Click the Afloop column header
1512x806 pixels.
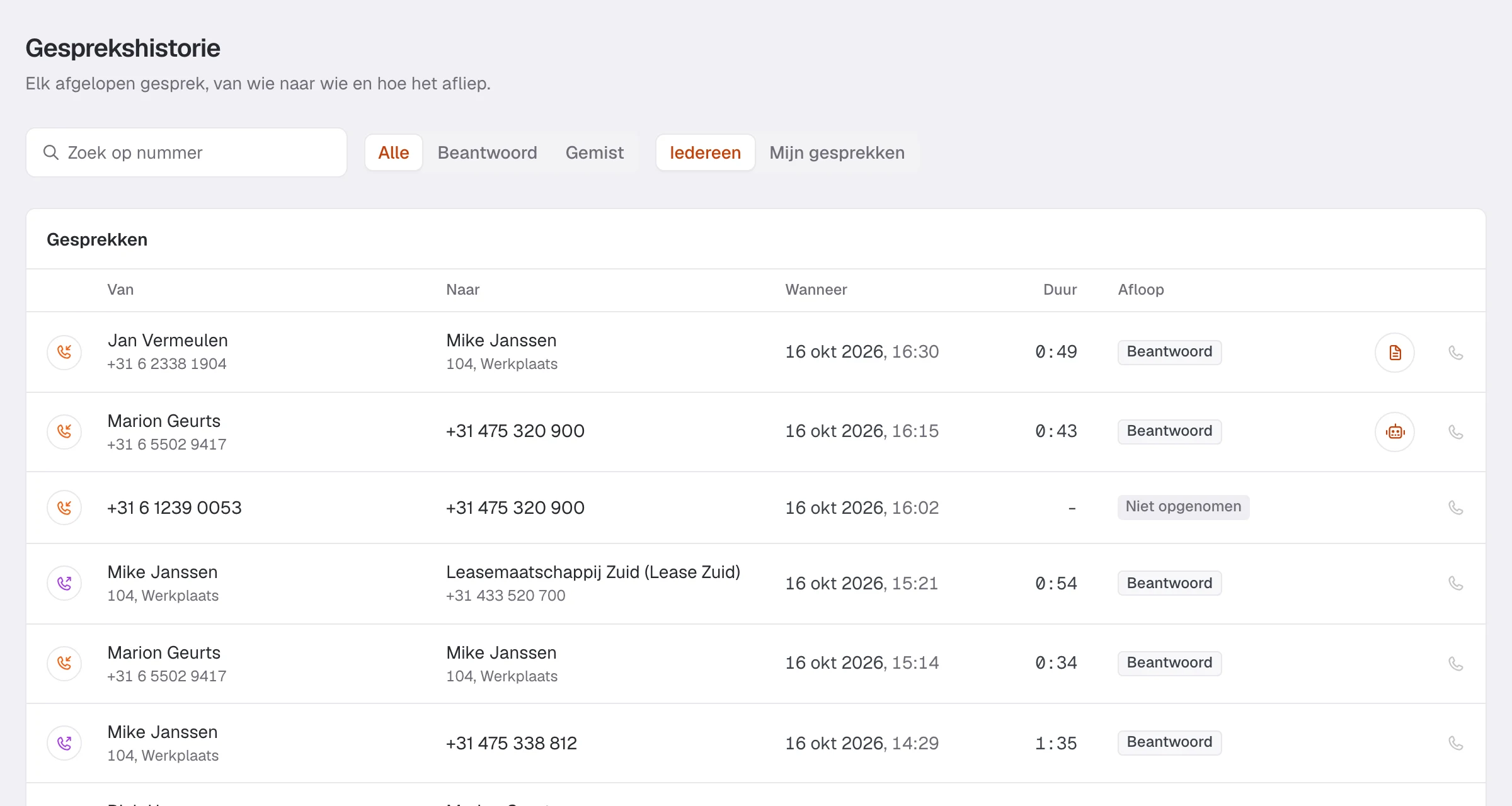pos(1141,290)
